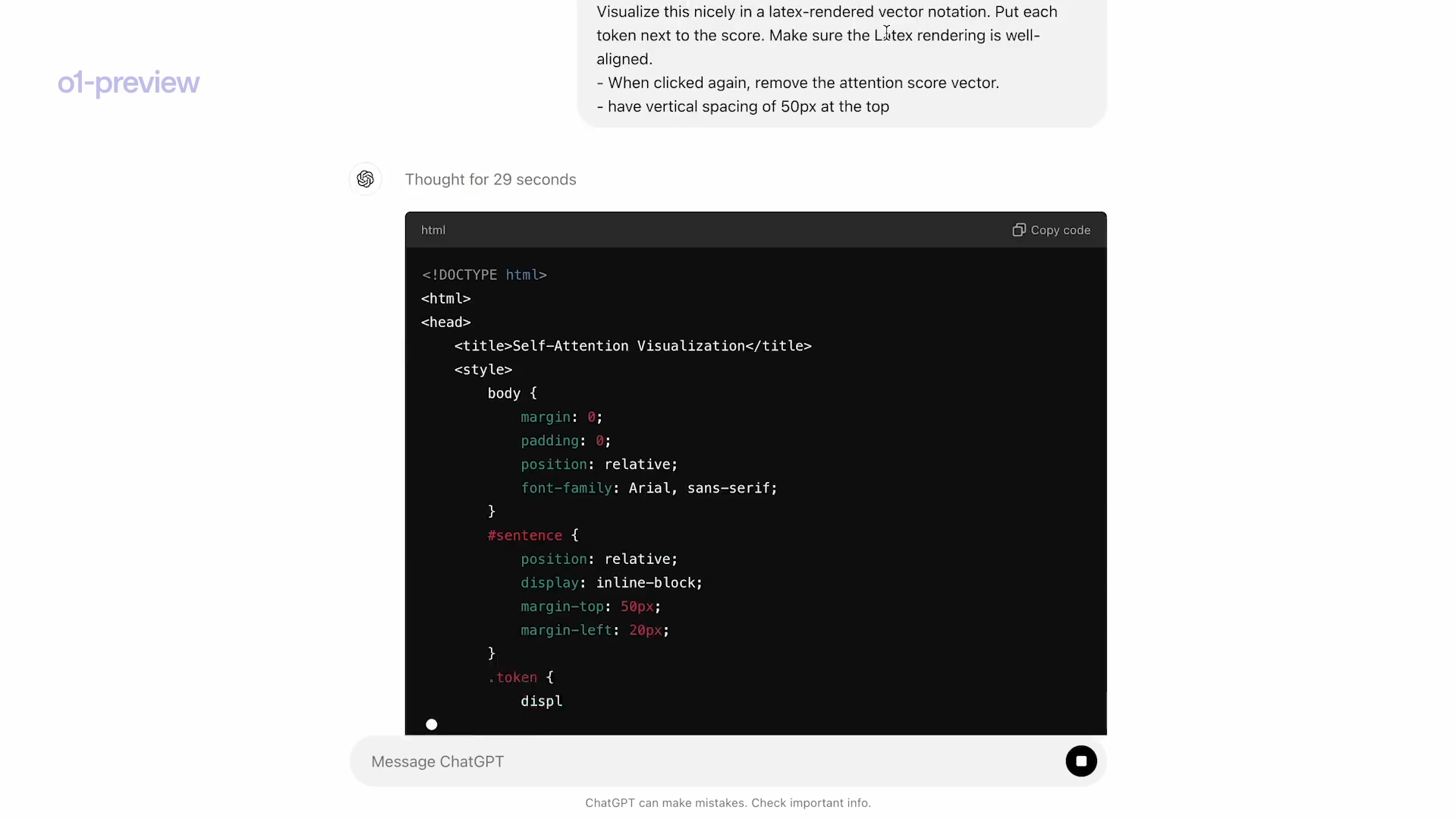
Task: Focus the Message ChatGPT input field
Action: (706, 761)
